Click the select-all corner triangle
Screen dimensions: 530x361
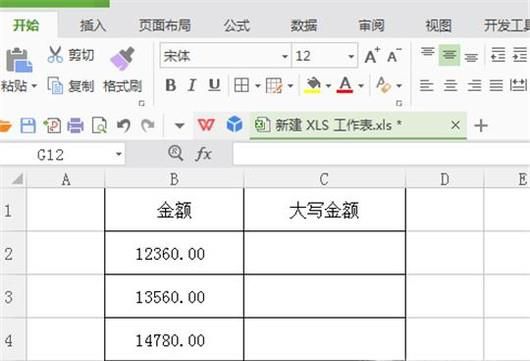(17, 178)
